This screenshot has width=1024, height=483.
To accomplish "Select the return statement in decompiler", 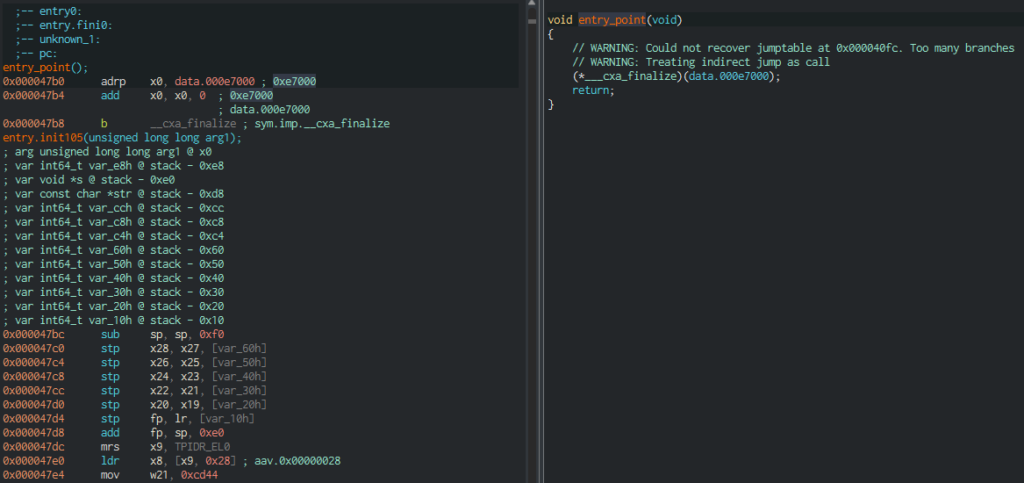I will pyautogui.click(x=593, y=90).
